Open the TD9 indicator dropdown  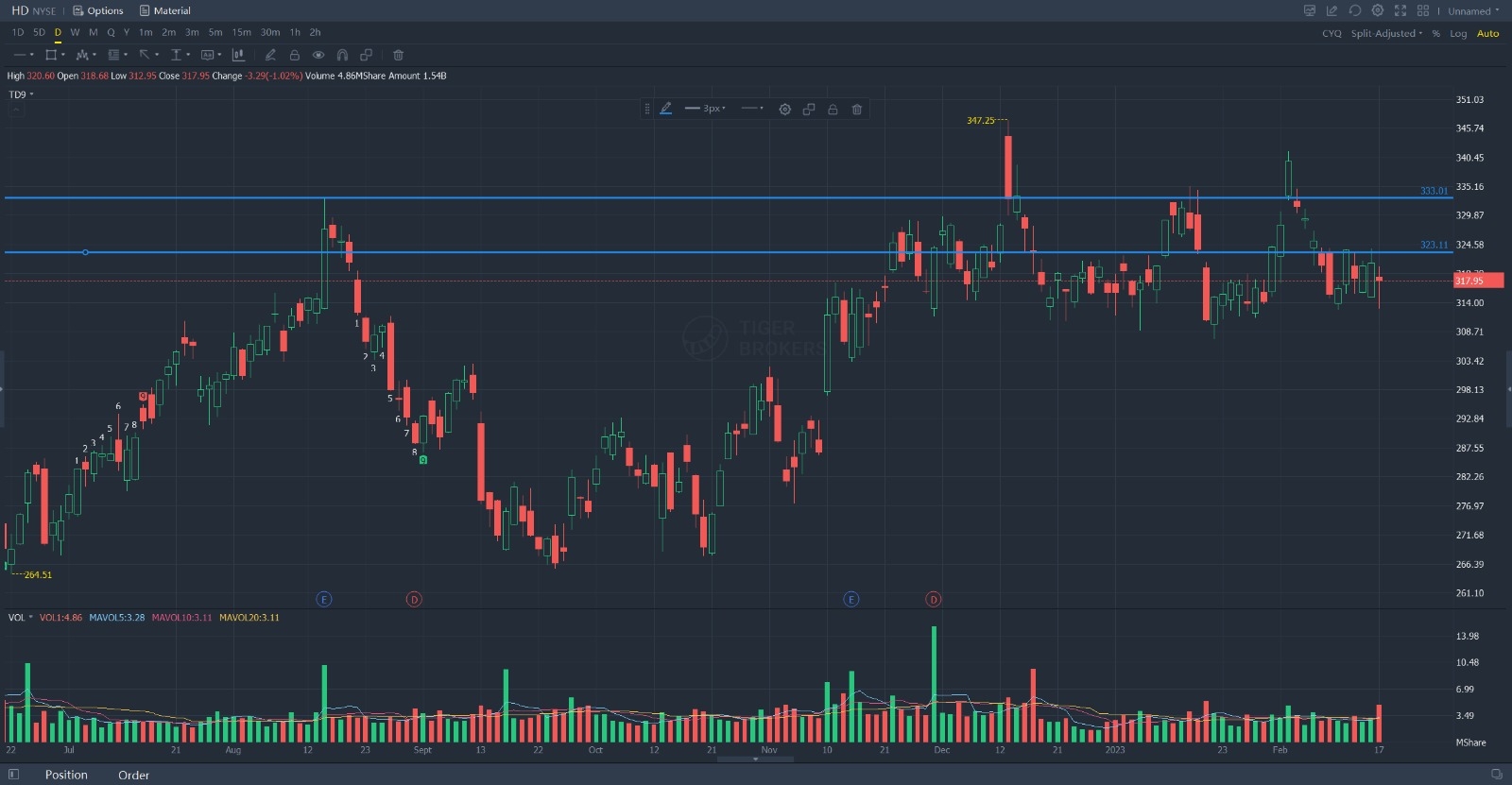[x=21, y=94]
